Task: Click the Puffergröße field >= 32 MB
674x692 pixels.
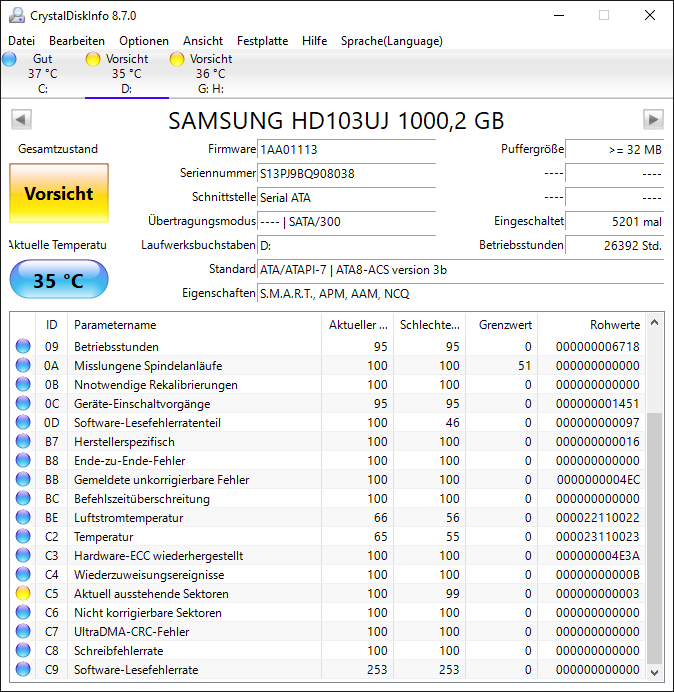Action: (614, 150)
